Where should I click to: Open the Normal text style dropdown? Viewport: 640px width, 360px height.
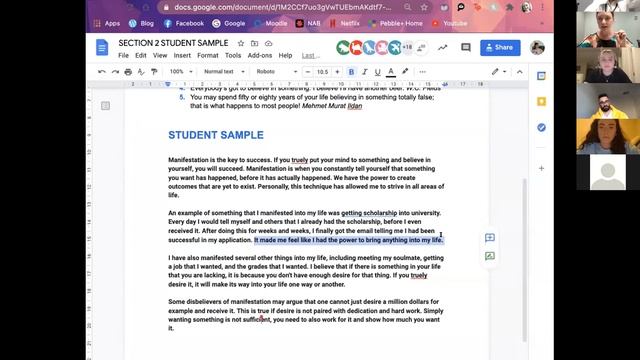[x=224, y=72]
